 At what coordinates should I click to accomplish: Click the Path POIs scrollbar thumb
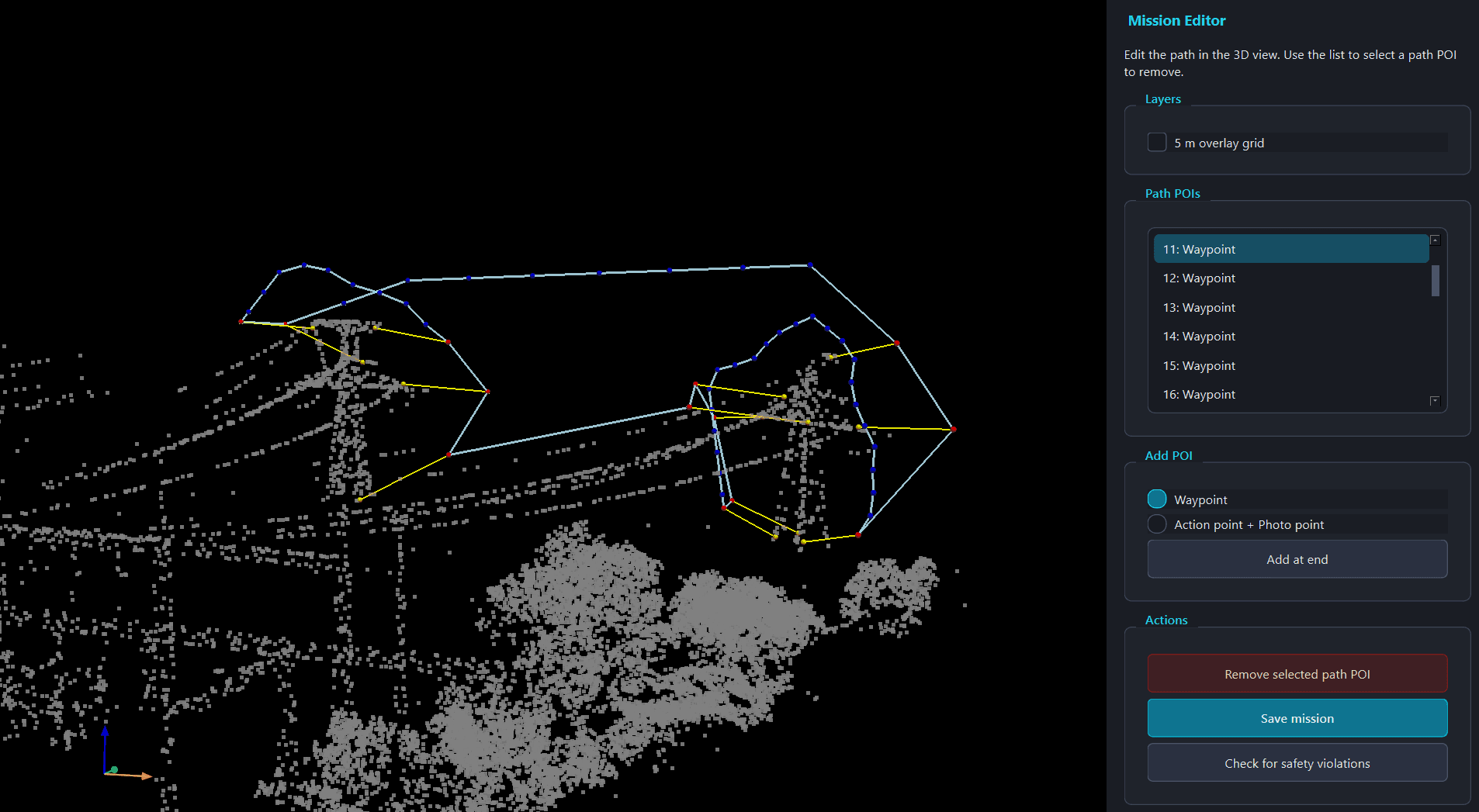(x=1435, y=282)
